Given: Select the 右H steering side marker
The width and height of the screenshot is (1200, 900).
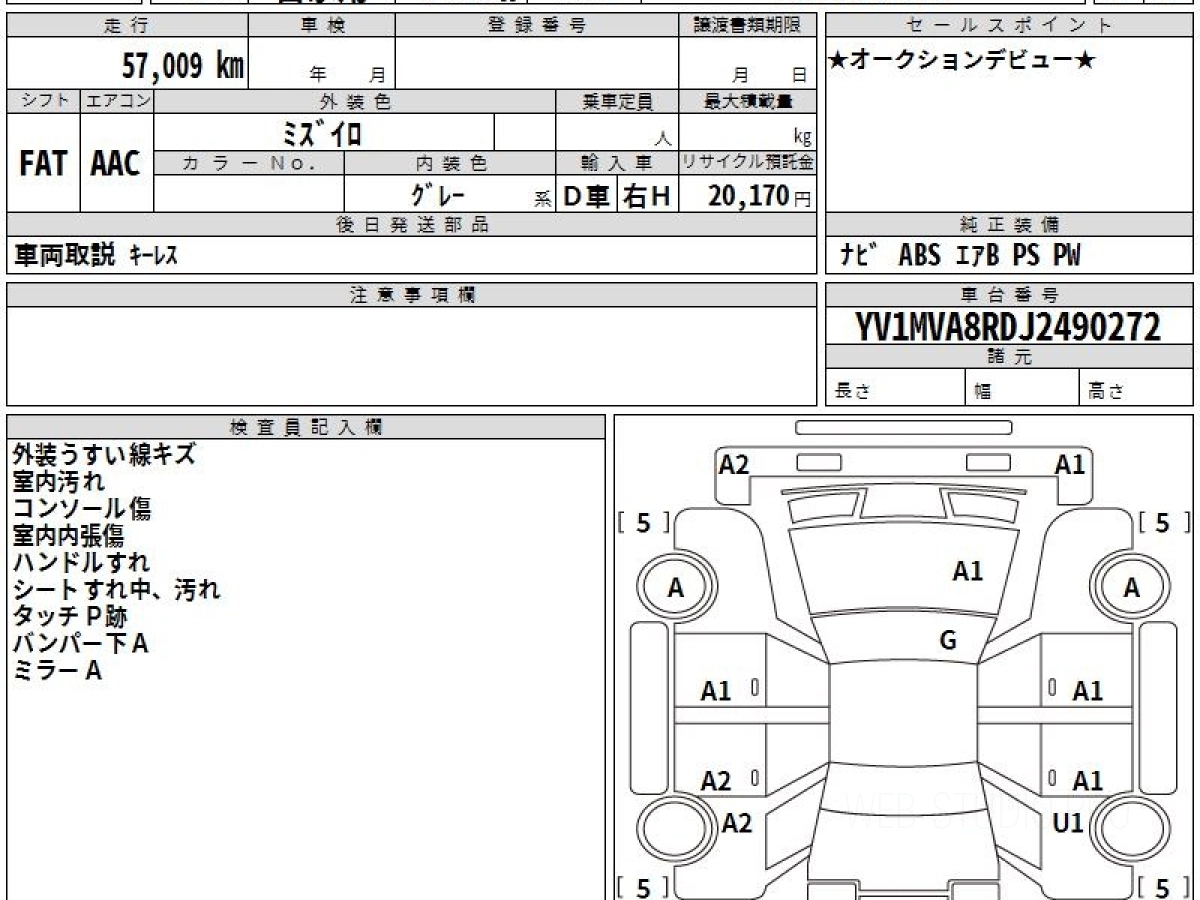Looking at the screenshot, I should [647, 197].
